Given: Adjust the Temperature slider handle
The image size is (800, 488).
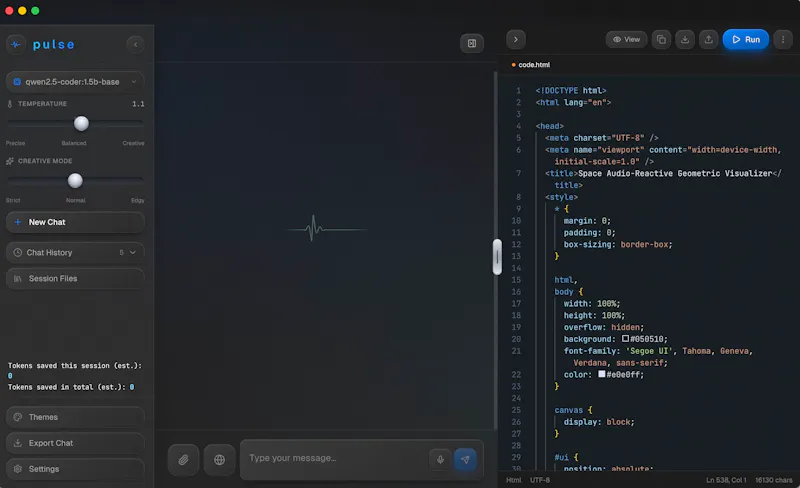Looking at the screenshot, I should pyautogui.click(x=81, y=123).
